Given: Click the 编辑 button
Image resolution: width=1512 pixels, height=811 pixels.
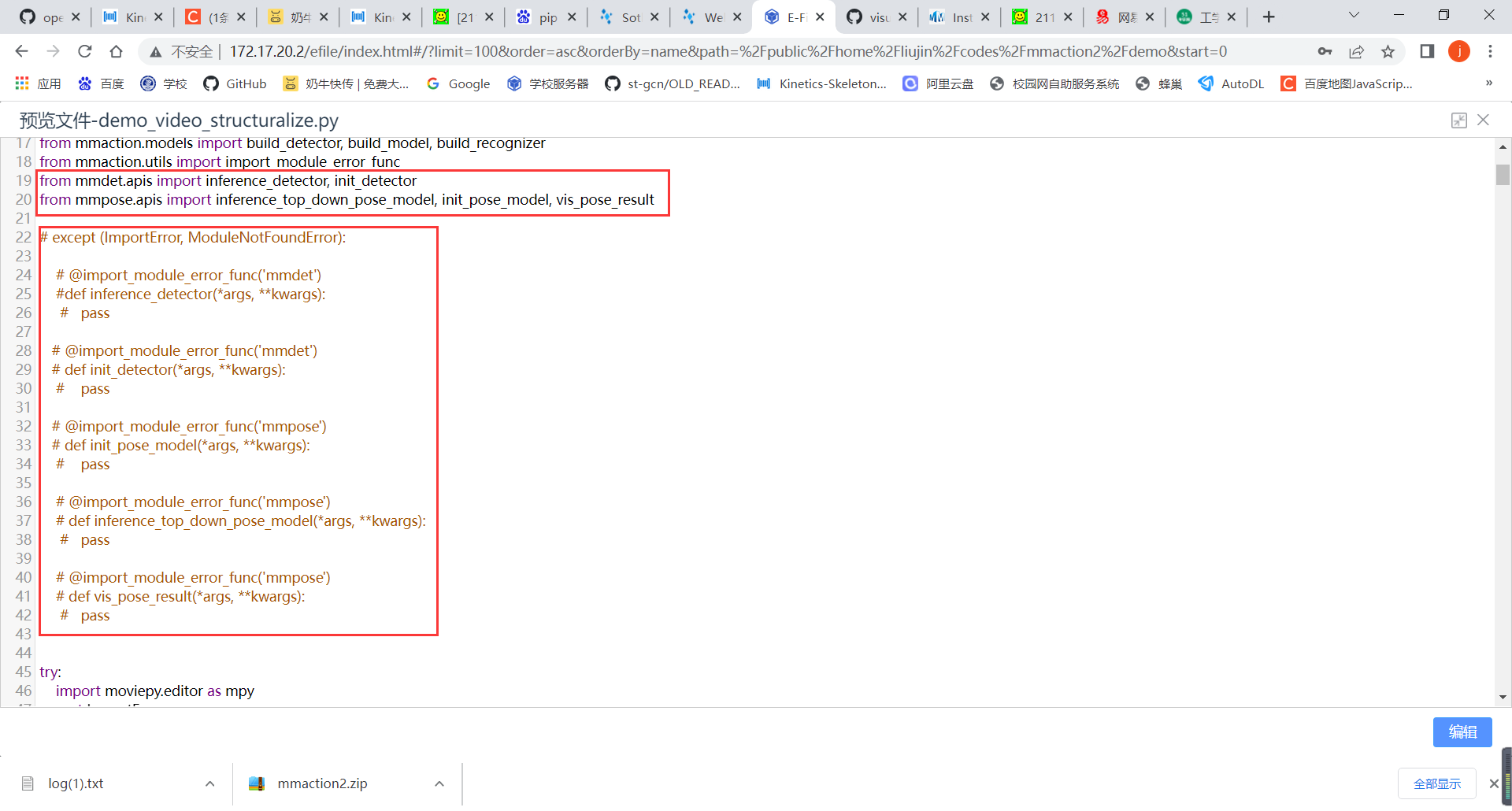Looking at the screenshot, I should pos(1462,732).
